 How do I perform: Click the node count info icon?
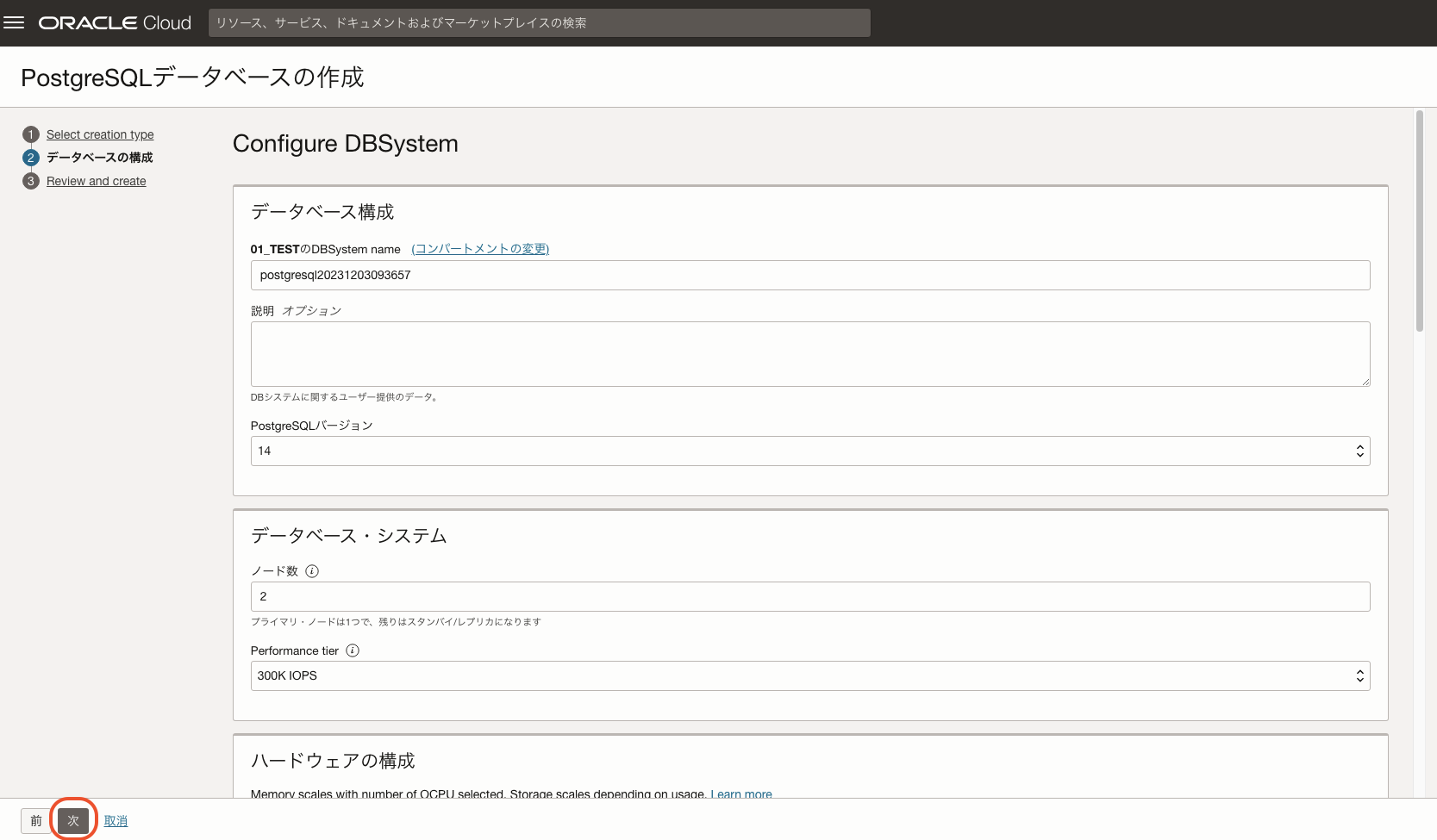click(312, 571)
